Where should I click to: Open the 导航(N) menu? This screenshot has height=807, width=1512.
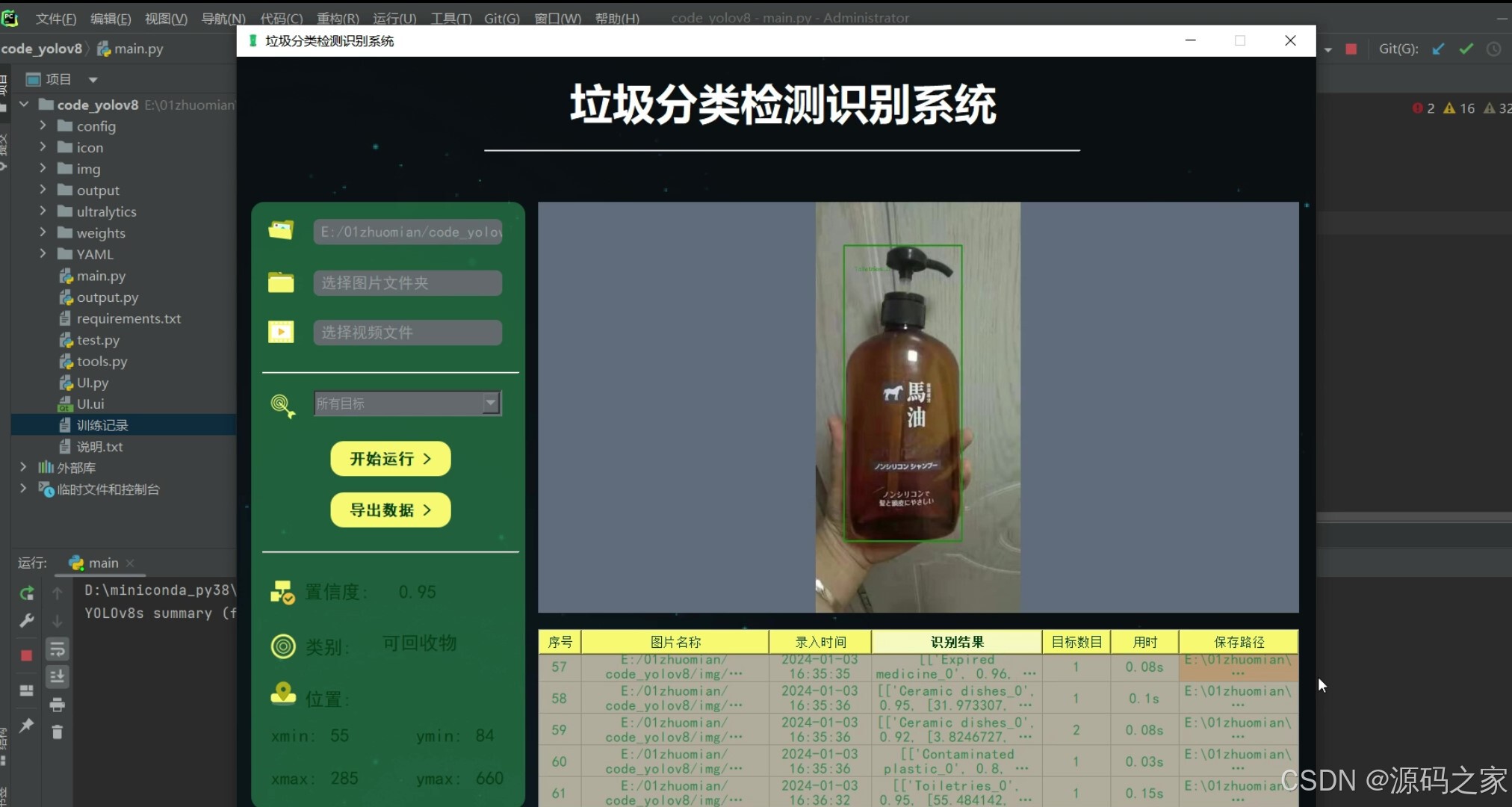[223, 19]
